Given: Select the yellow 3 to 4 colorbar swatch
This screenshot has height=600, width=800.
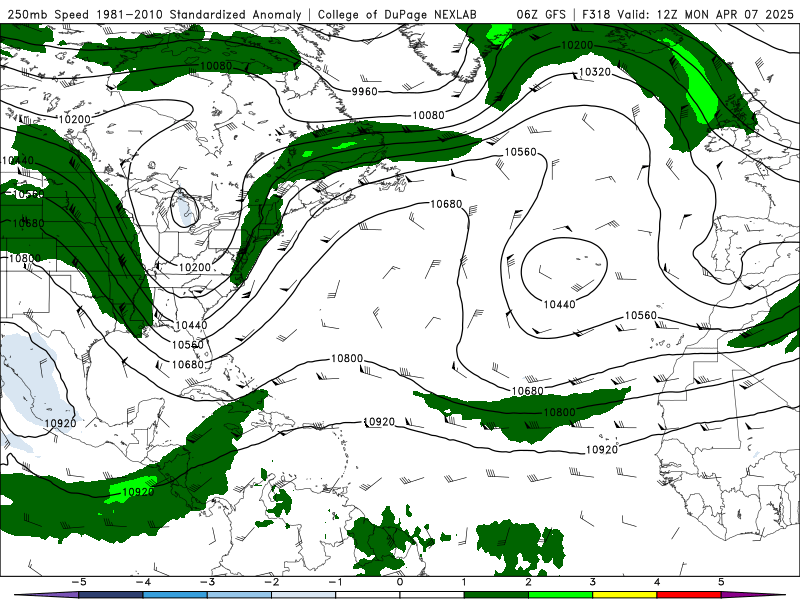Looking at the screenshot, I should (625, 595).
